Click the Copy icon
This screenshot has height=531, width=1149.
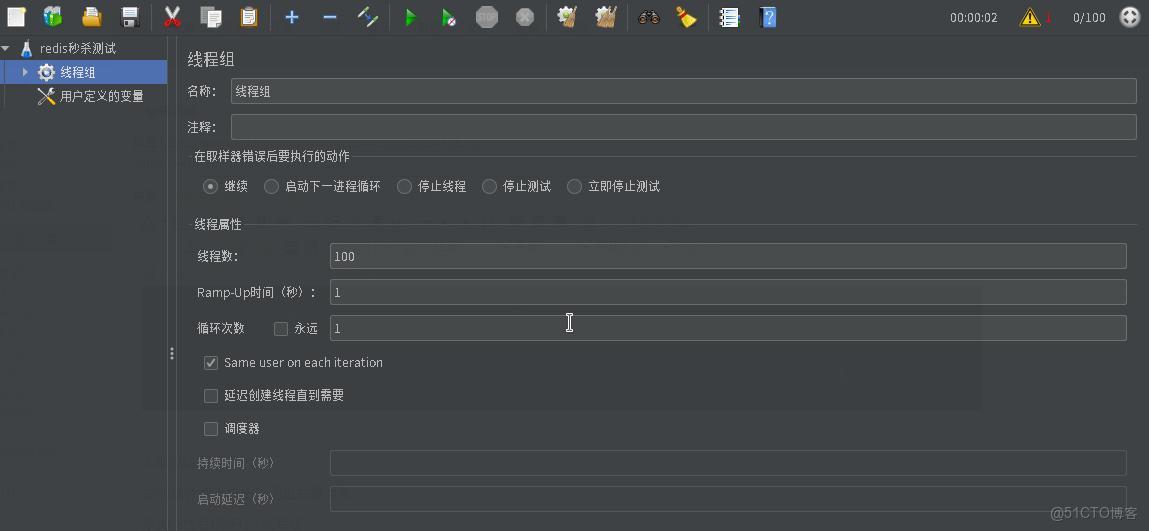211,17
